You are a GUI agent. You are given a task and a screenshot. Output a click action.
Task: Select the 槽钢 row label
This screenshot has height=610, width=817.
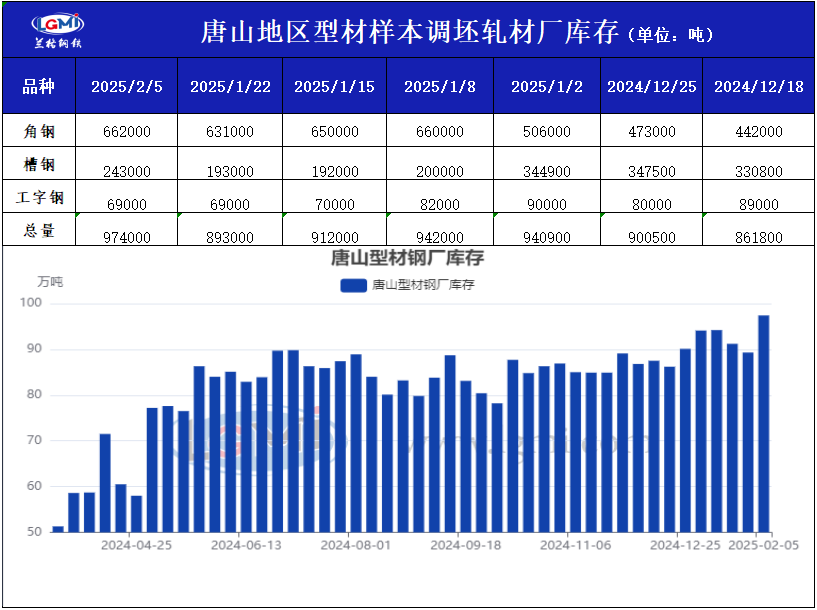(x=38, y=163)
